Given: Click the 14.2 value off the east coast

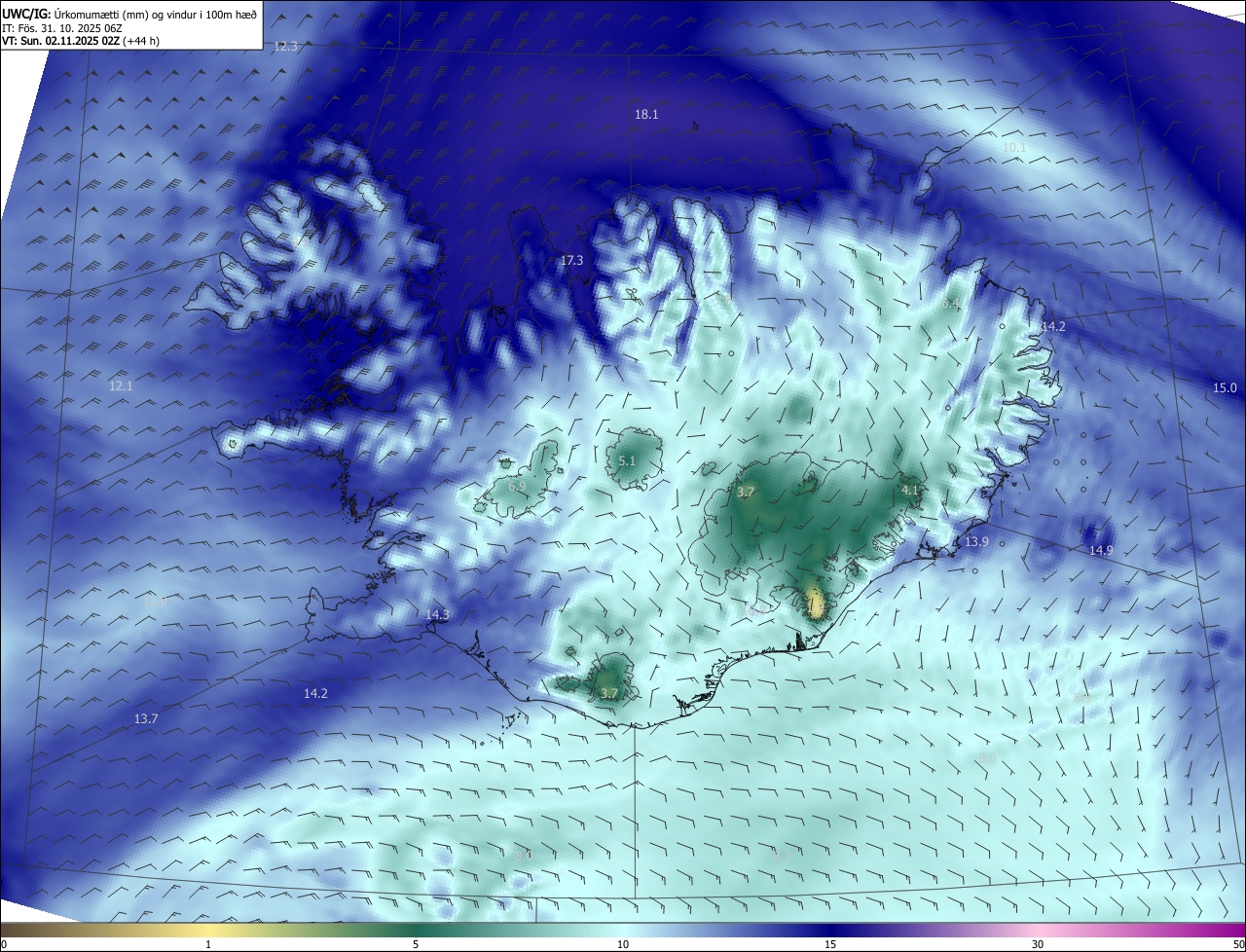Looking at the screenshot, I should coord(1053,326).
